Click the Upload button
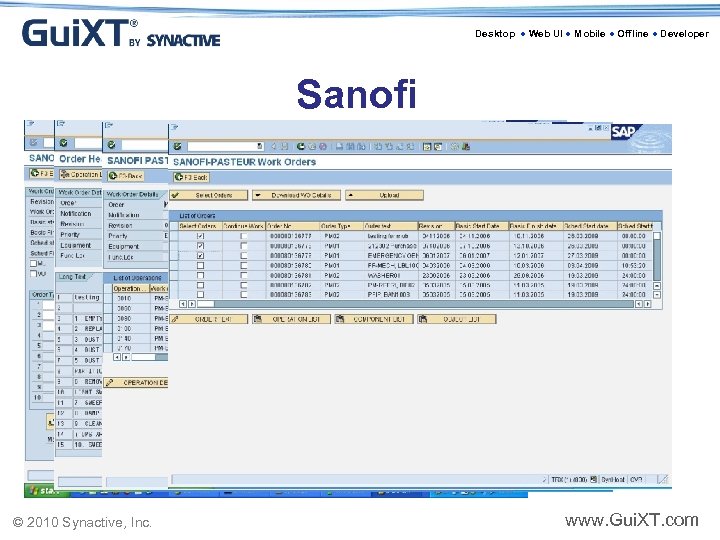Screen dimensions: 720x540 [x=384, y=195]
